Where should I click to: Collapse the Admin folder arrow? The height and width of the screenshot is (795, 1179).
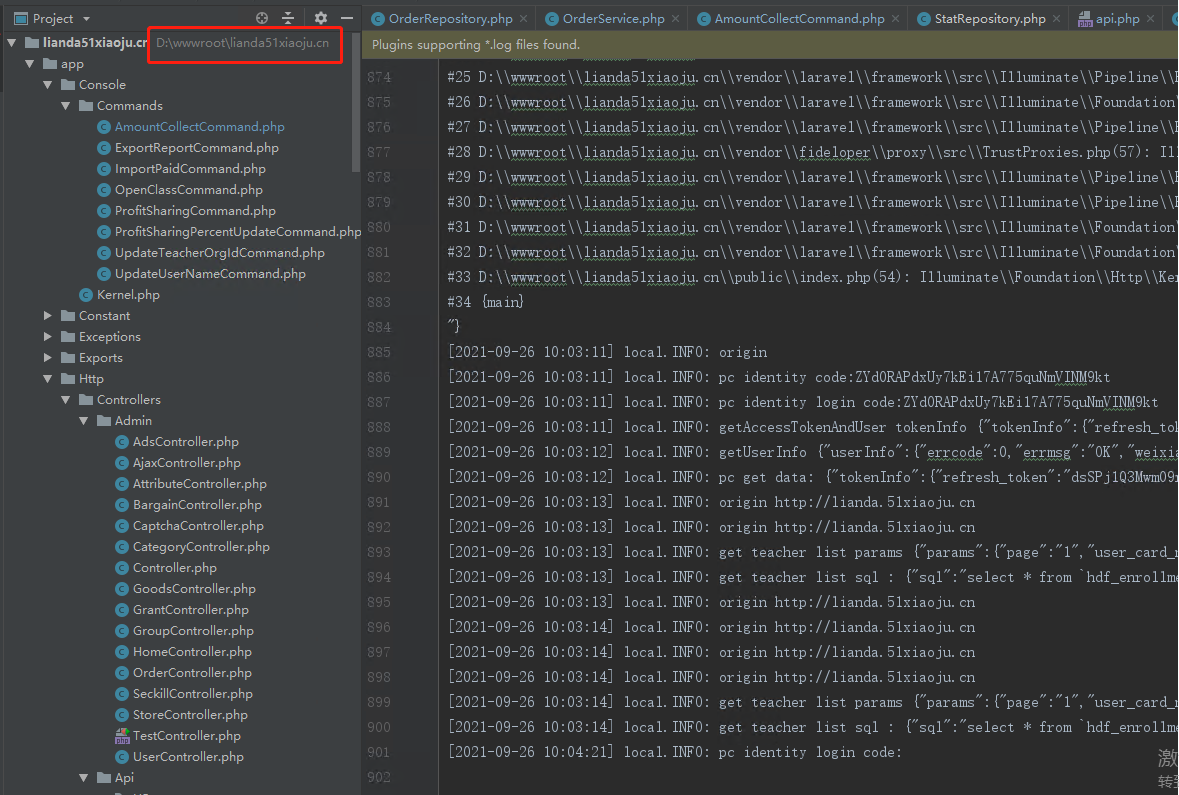(84, 421)
